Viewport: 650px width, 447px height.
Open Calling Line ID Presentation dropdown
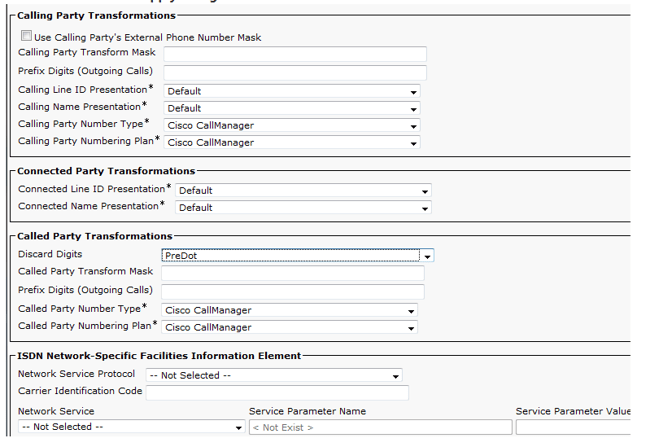coord(292,91)
